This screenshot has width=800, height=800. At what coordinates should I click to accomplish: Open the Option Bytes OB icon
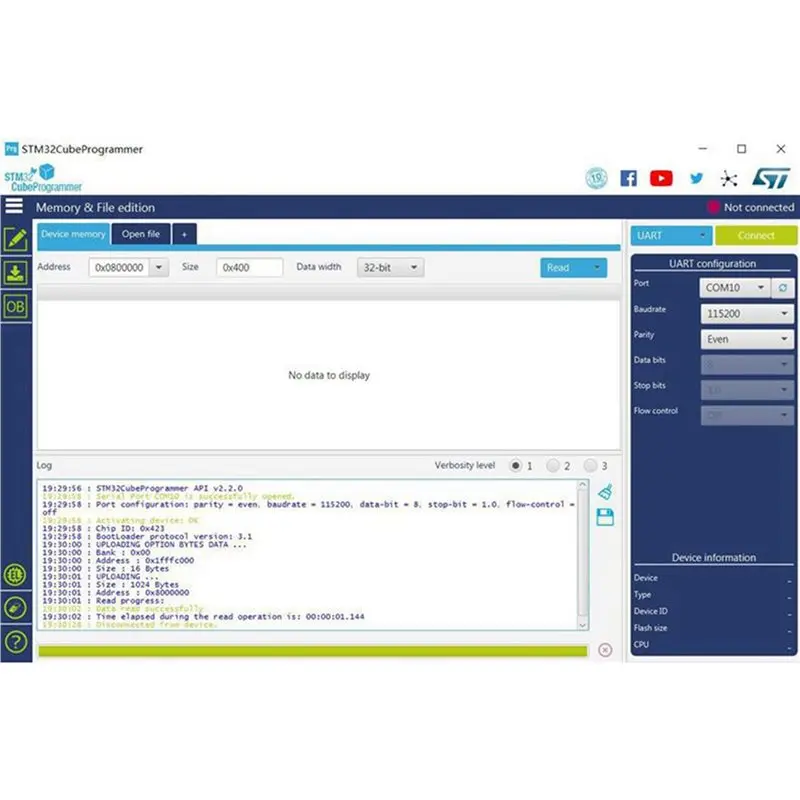(x=15, y=307)
